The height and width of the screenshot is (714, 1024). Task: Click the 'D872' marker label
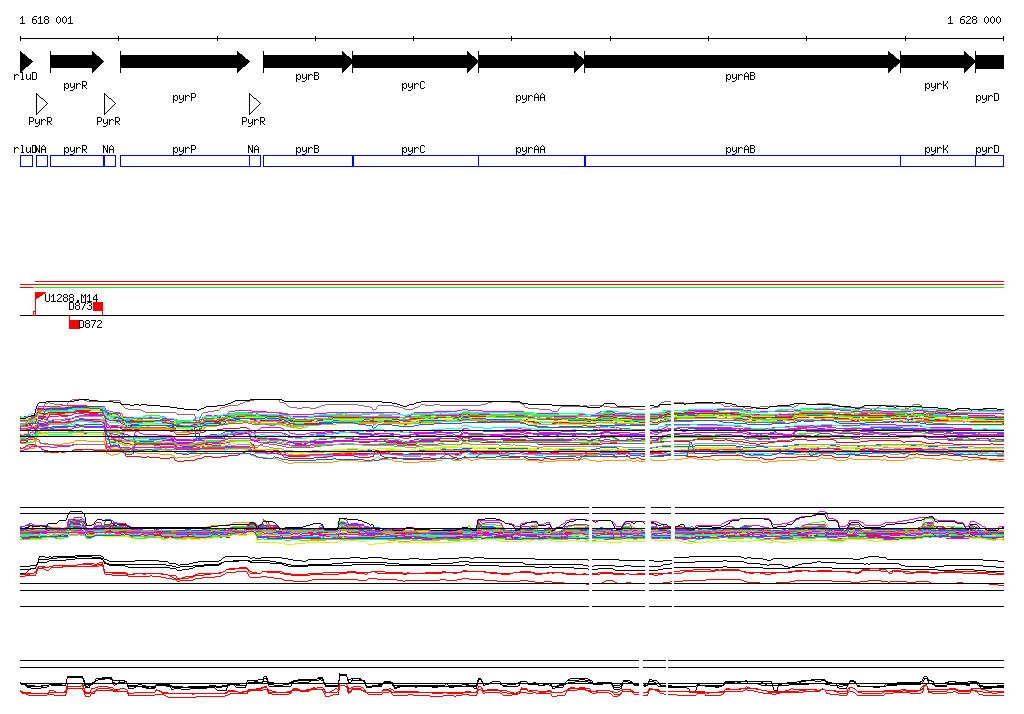[91, 324]
